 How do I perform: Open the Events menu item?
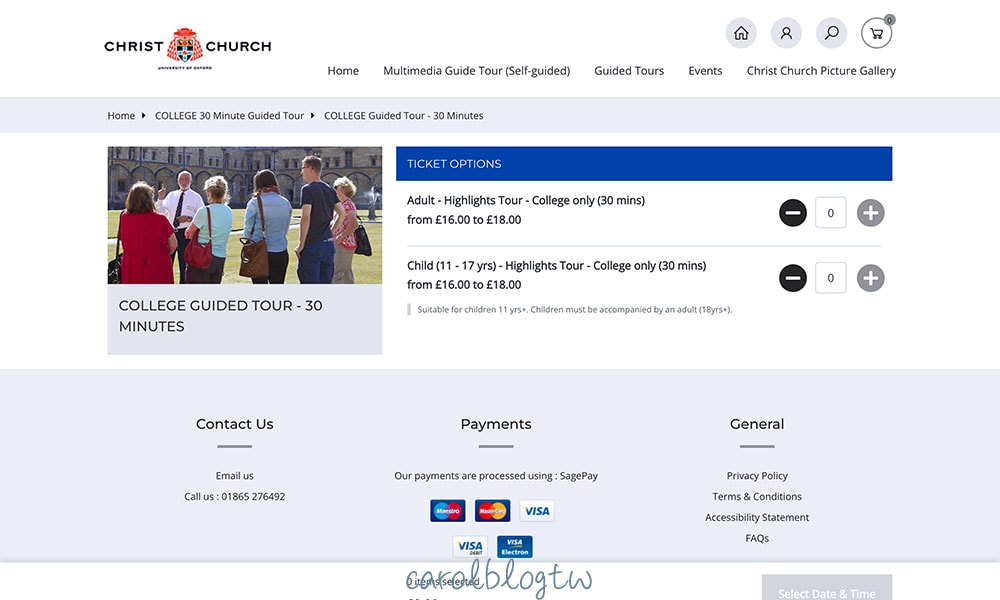tap(705, 71)
